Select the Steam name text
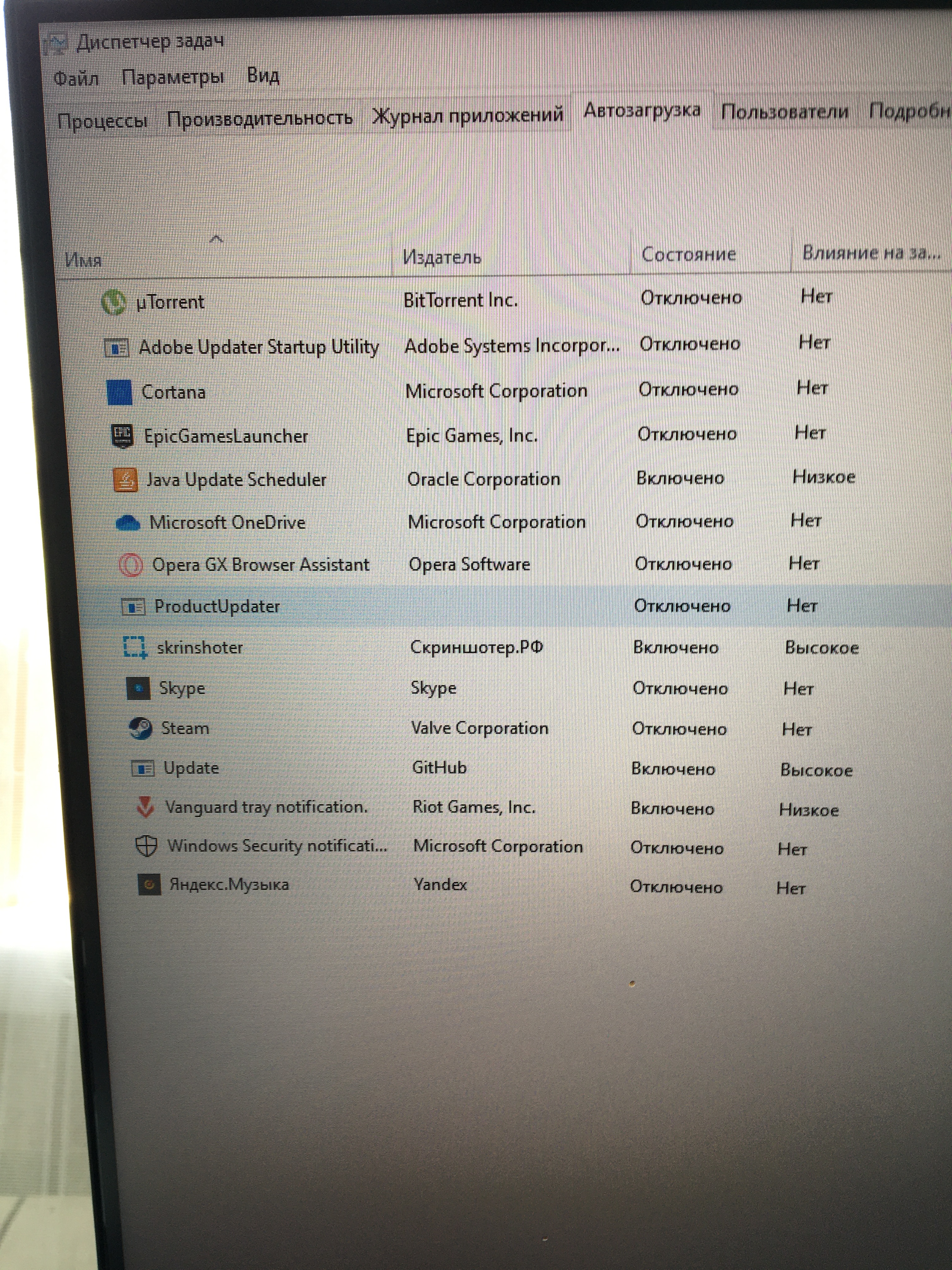Viewport: 952px width, 1270px height. pyautogui.click(x=185, y=728)
